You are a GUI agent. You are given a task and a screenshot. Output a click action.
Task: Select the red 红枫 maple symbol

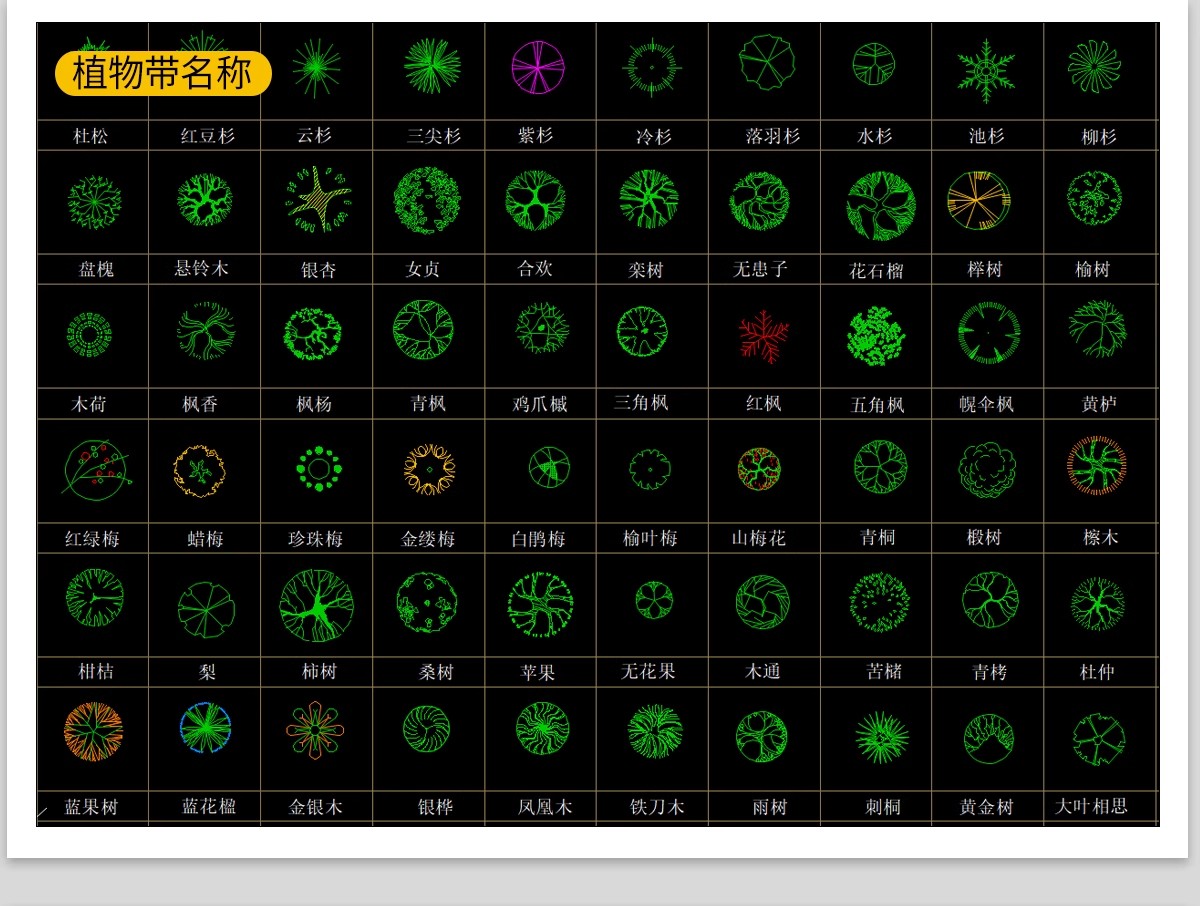764,336
